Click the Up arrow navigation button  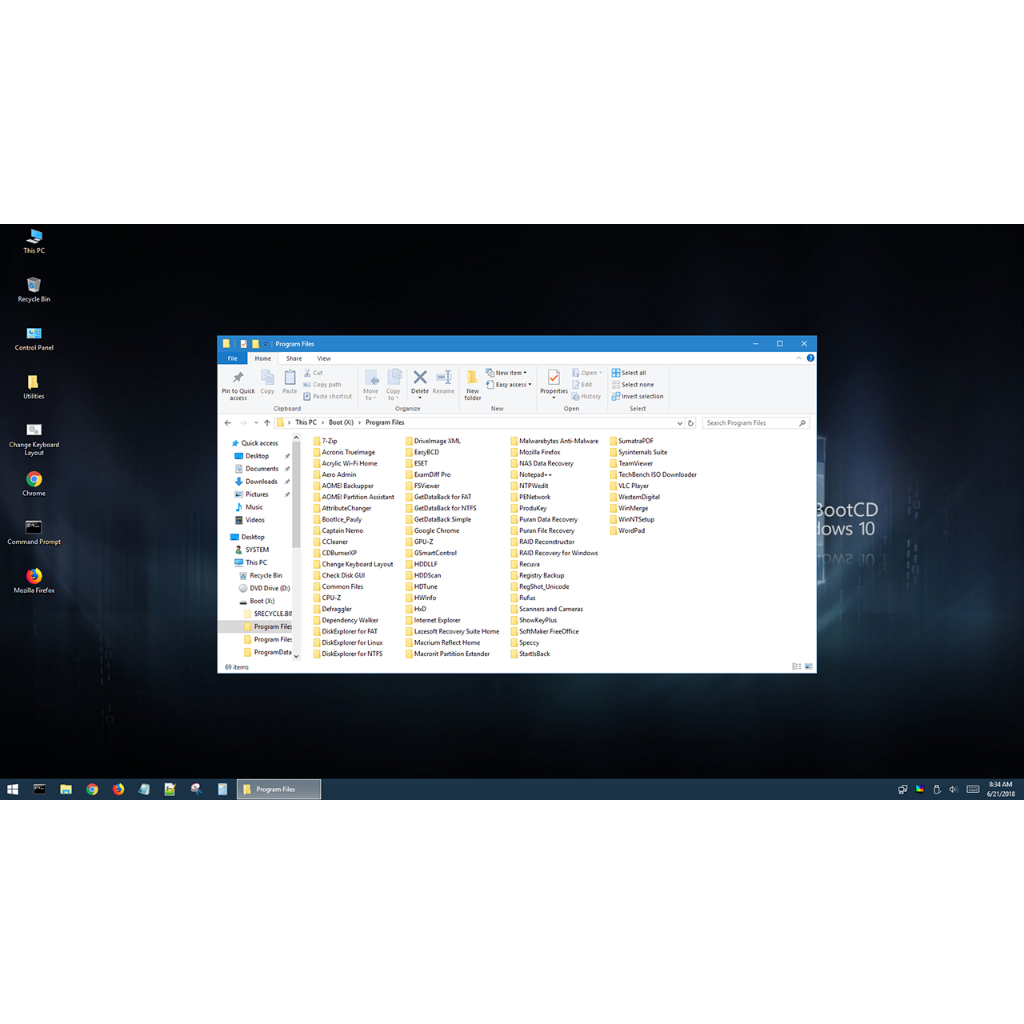pyautogui.click(x=267, y=423)
